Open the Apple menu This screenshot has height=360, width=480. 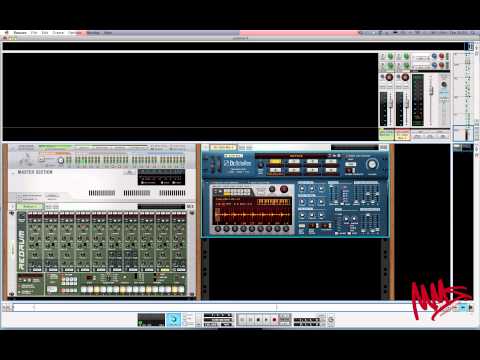point(6,33)
